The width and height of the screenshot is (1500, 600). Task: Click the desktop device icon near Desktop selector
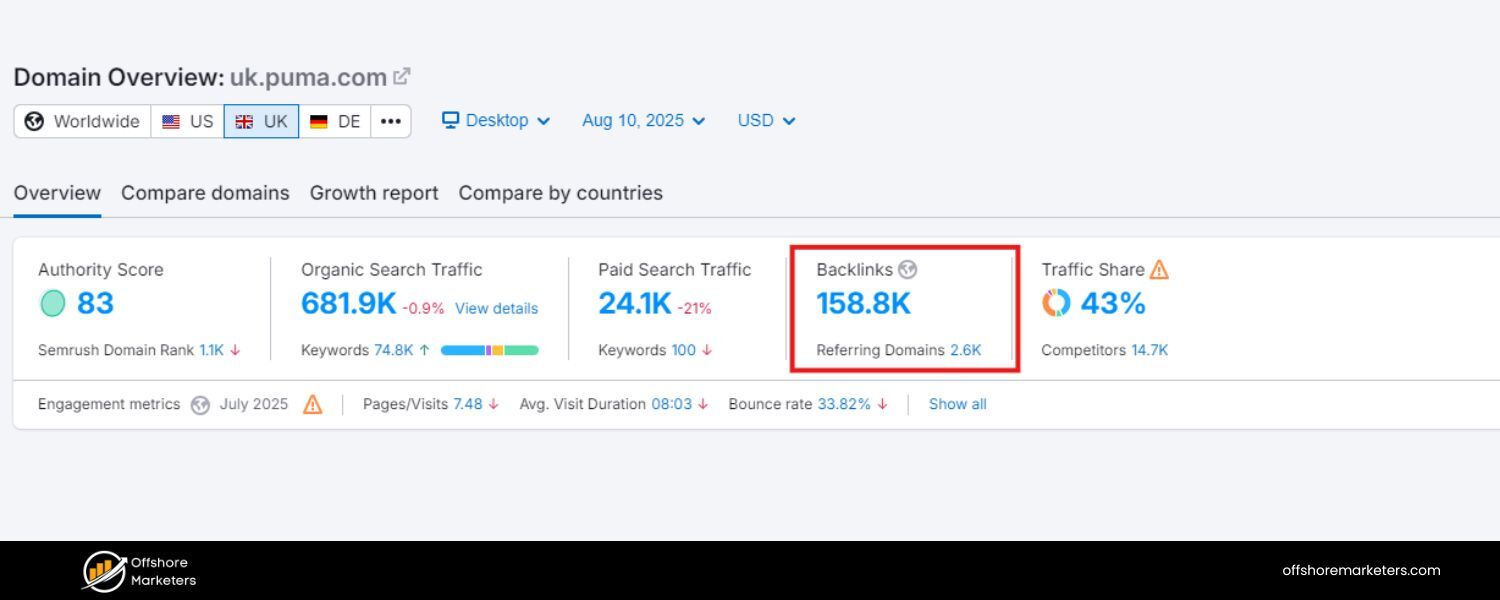click(x=452, y=120)
